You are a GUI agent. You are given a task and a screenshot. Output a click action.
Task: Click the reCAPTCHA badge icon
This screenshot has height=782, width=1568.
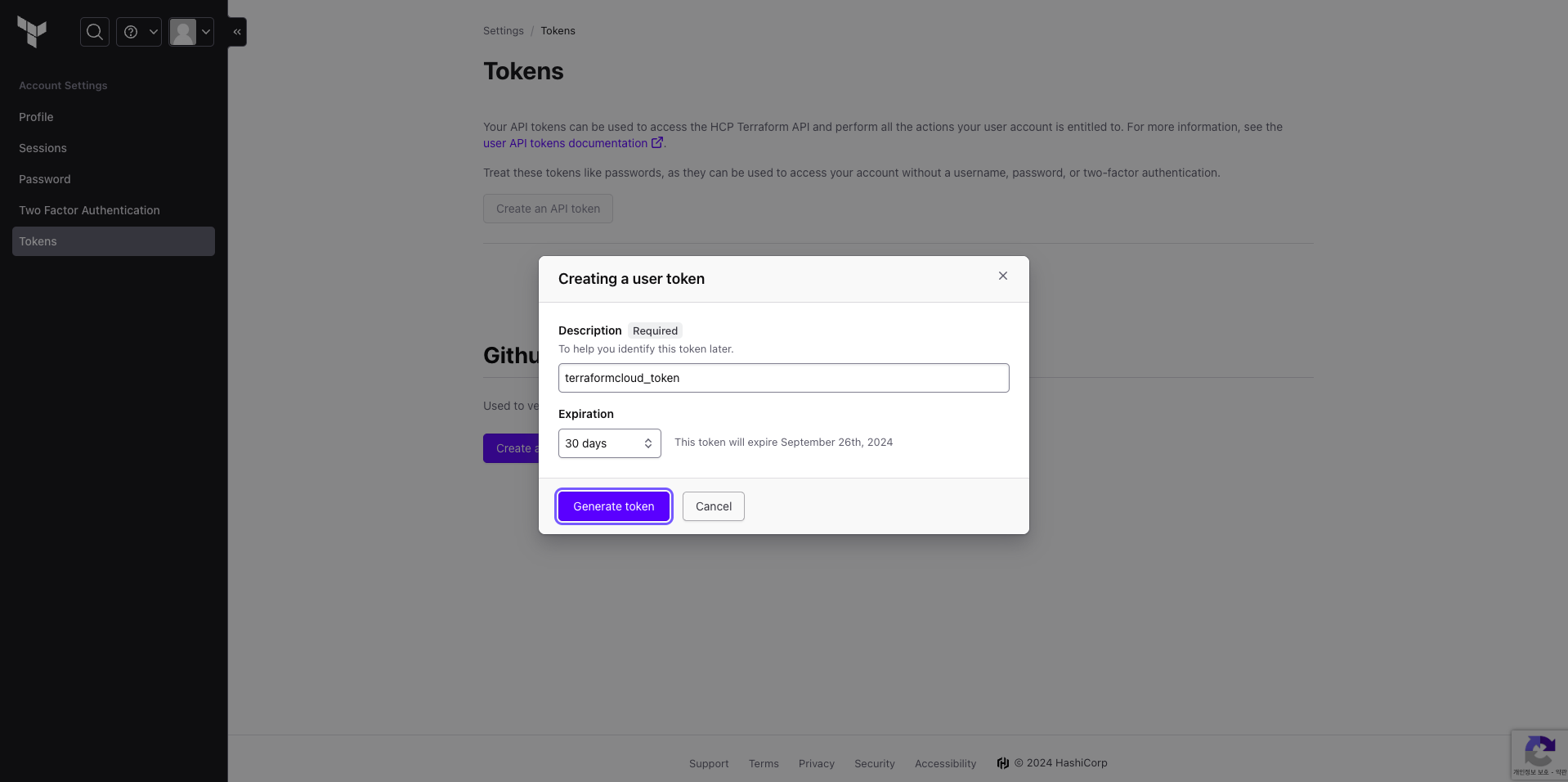pyautogui.click(x=1539, y=753)
